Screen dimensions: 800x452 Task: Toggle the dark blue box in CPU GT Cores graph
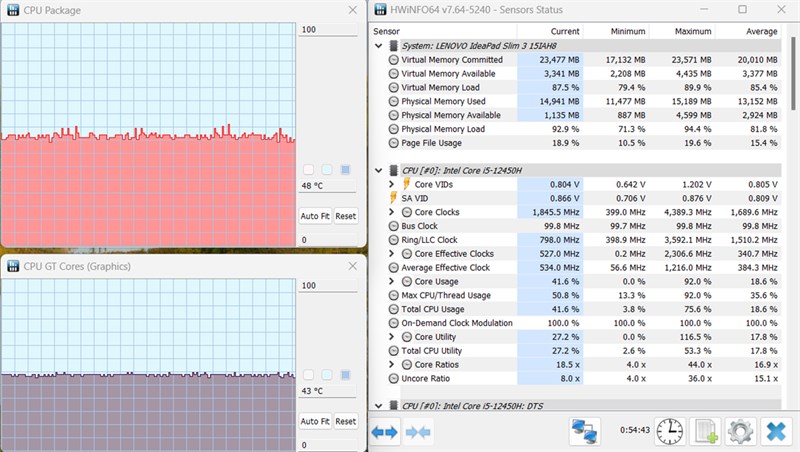pyautogui.click(x=345, y=375)
